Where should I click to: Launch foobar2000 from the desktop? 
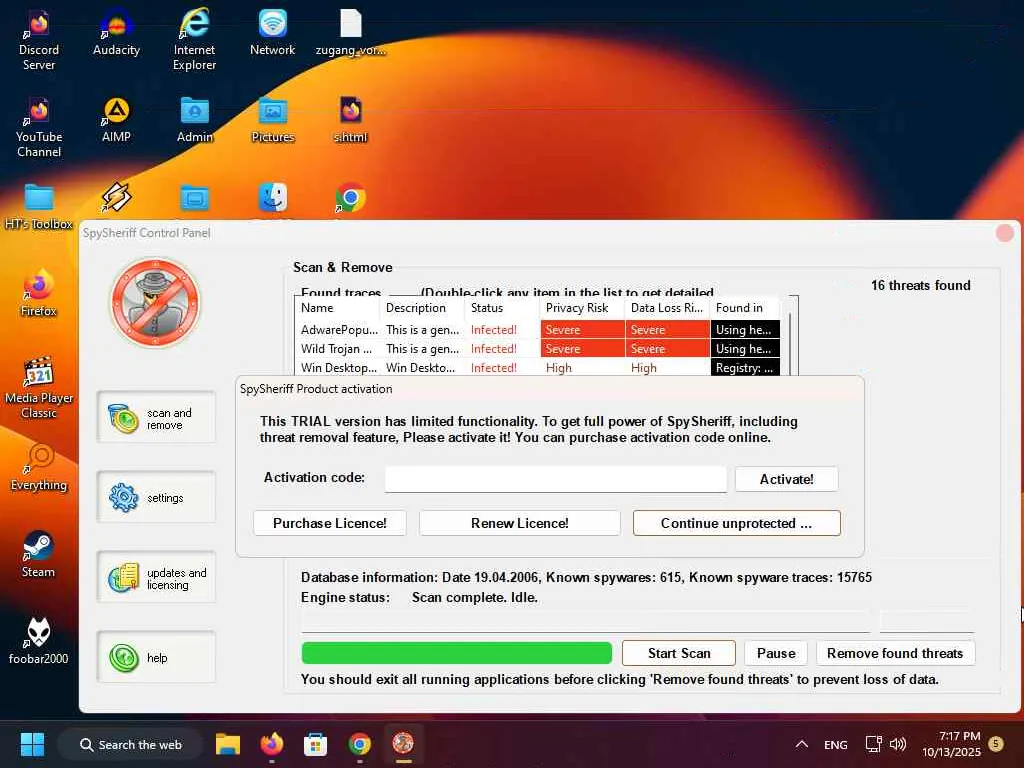[x=39, y=641]
